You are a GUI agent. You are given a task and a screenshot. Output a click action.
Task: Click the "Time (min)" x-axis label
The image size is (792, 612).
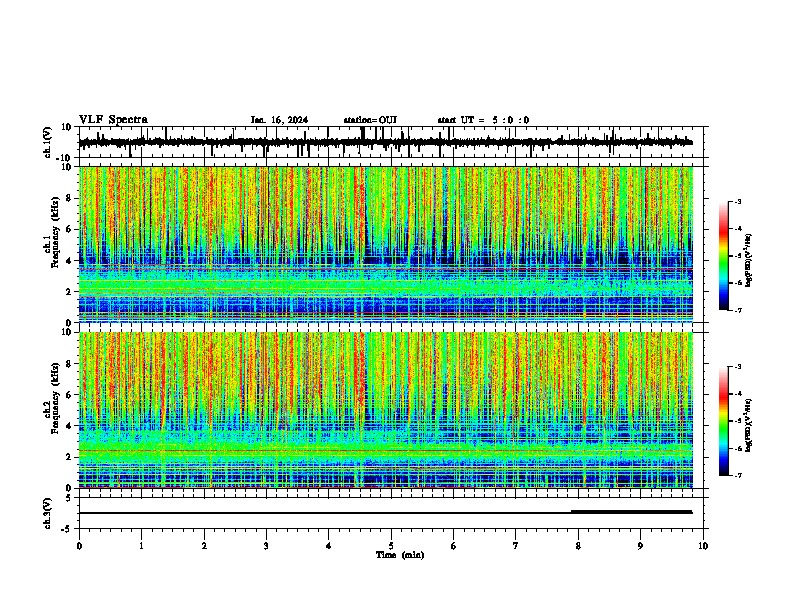tap(400, 555)
